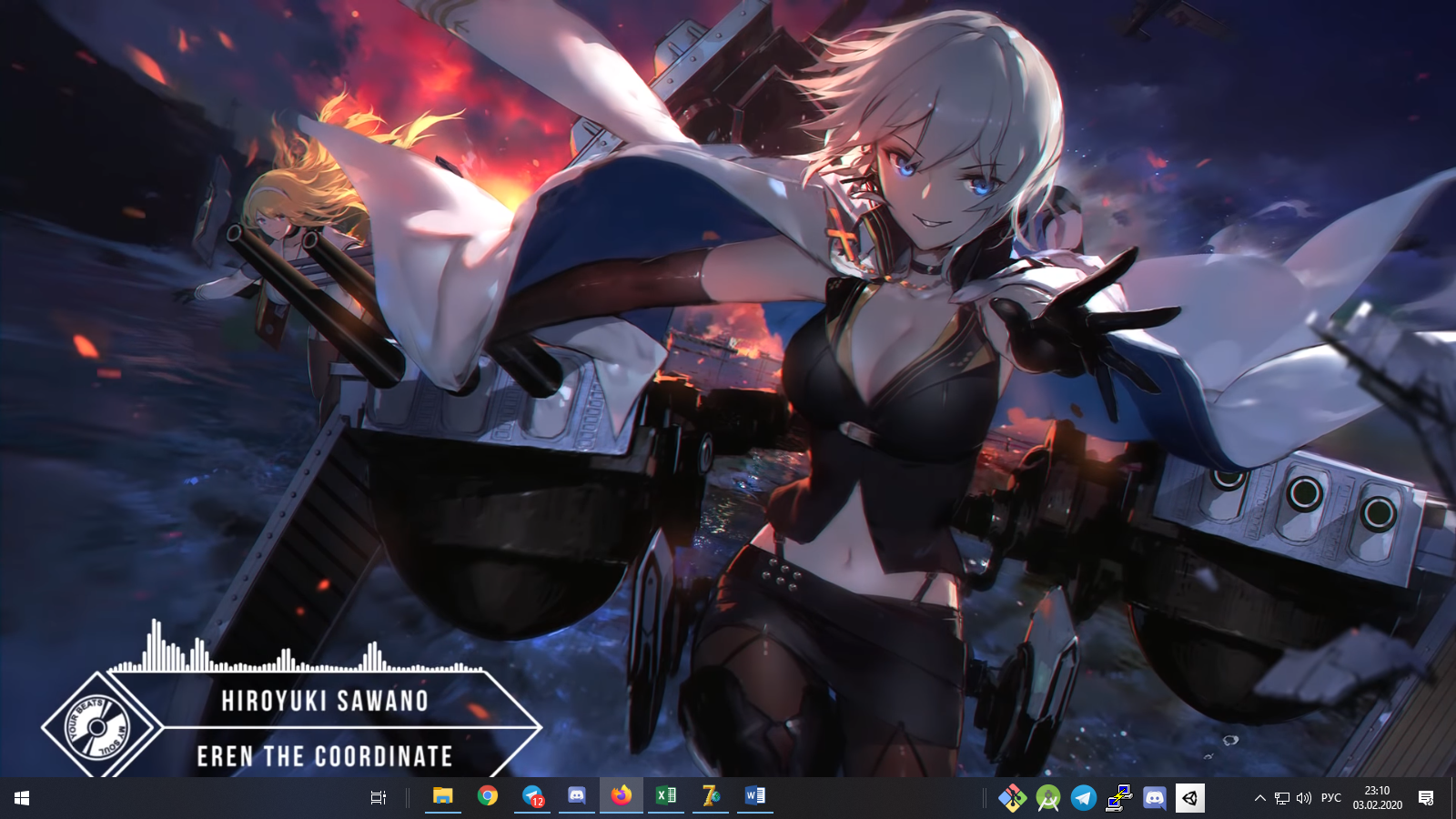Image resolution: width=1456 pixels, height=819 pixels.
Task: Launch the Discord shortcut beside the Unity icon
Action: (x=1154, y=798)
